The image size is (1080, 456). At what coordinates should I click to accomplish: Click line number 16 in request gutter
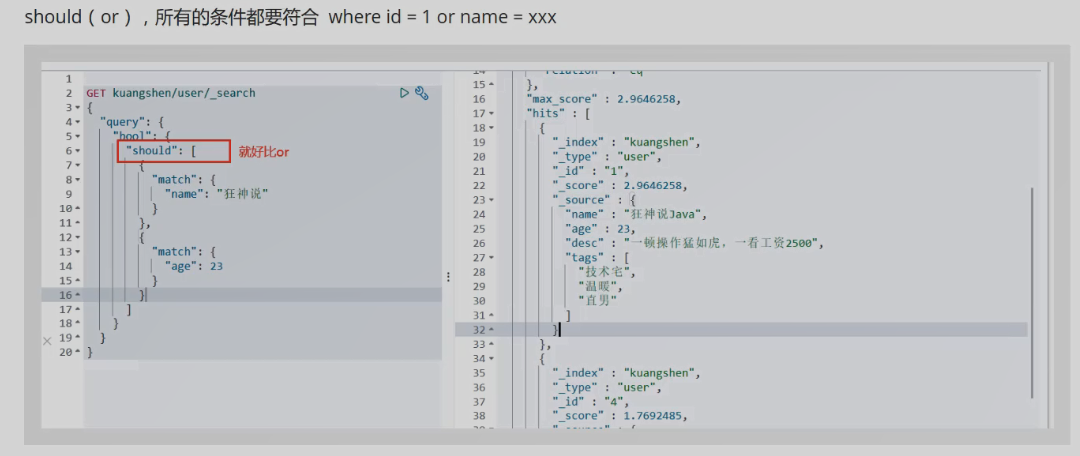(66, 295)
